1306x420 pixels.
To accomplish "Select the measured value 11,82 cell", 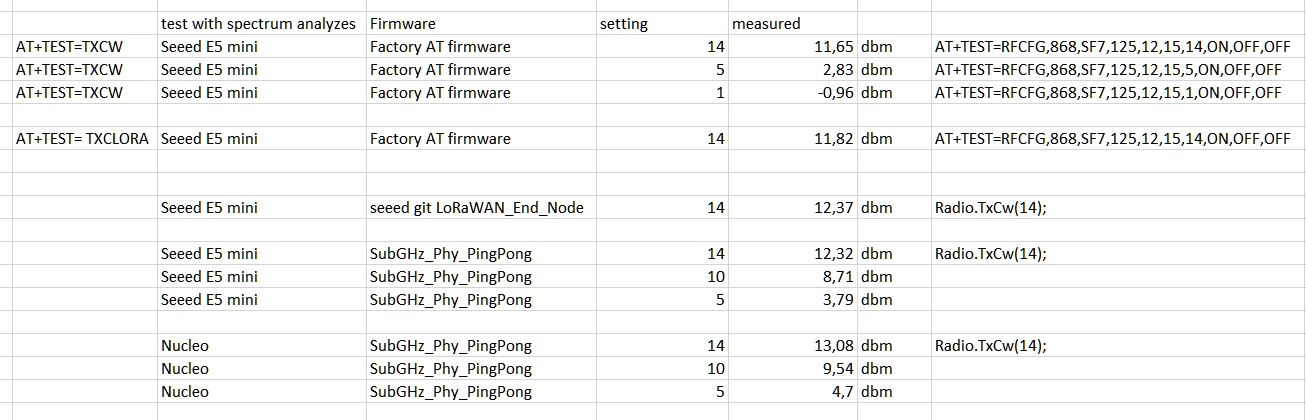I will [x=793, y=139].
